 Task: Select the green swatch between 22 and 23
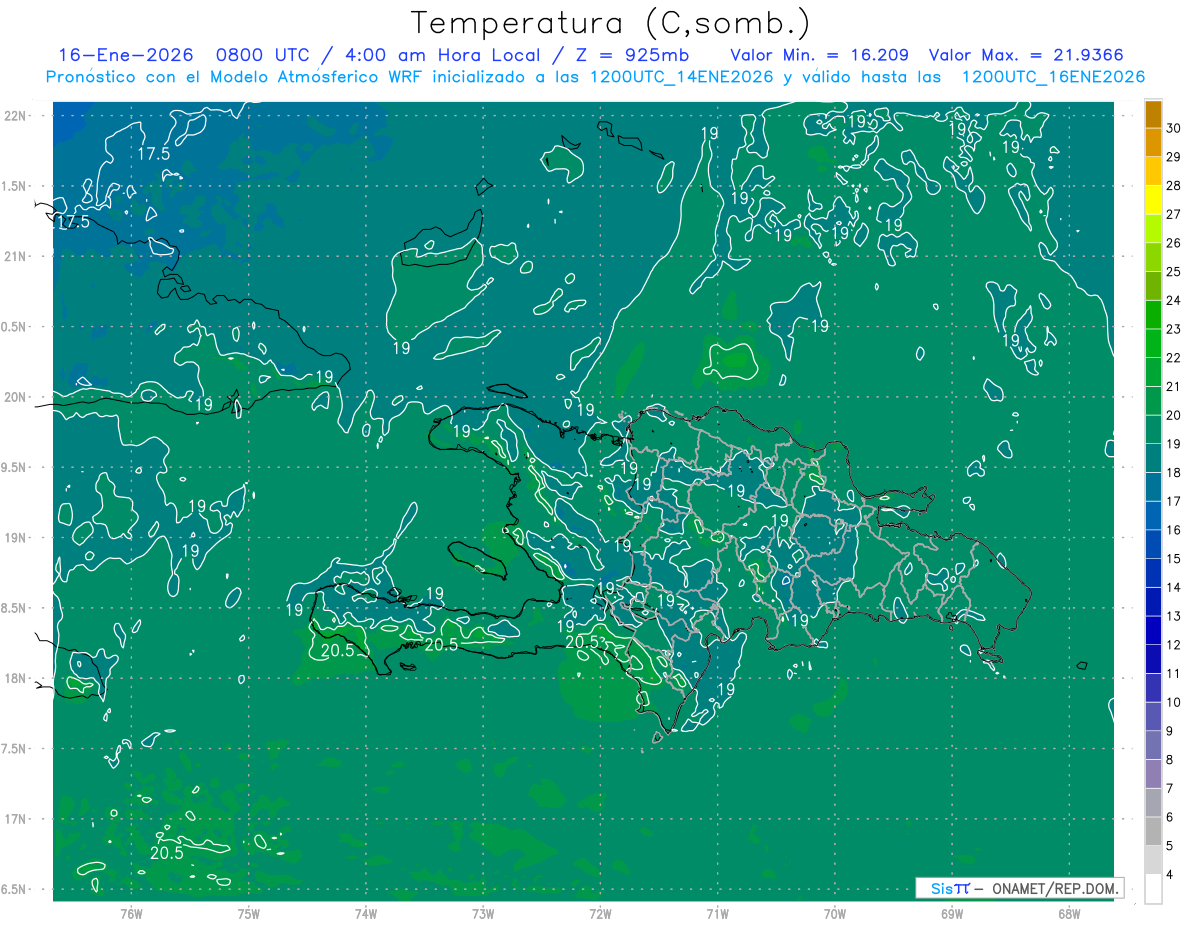1153,343
